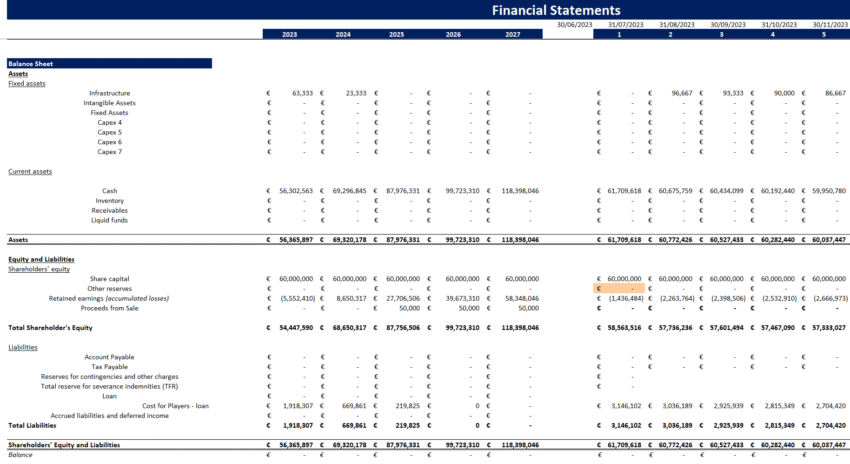
Task: Select the Tax Payable row label
Action: (x=110, y=366)
